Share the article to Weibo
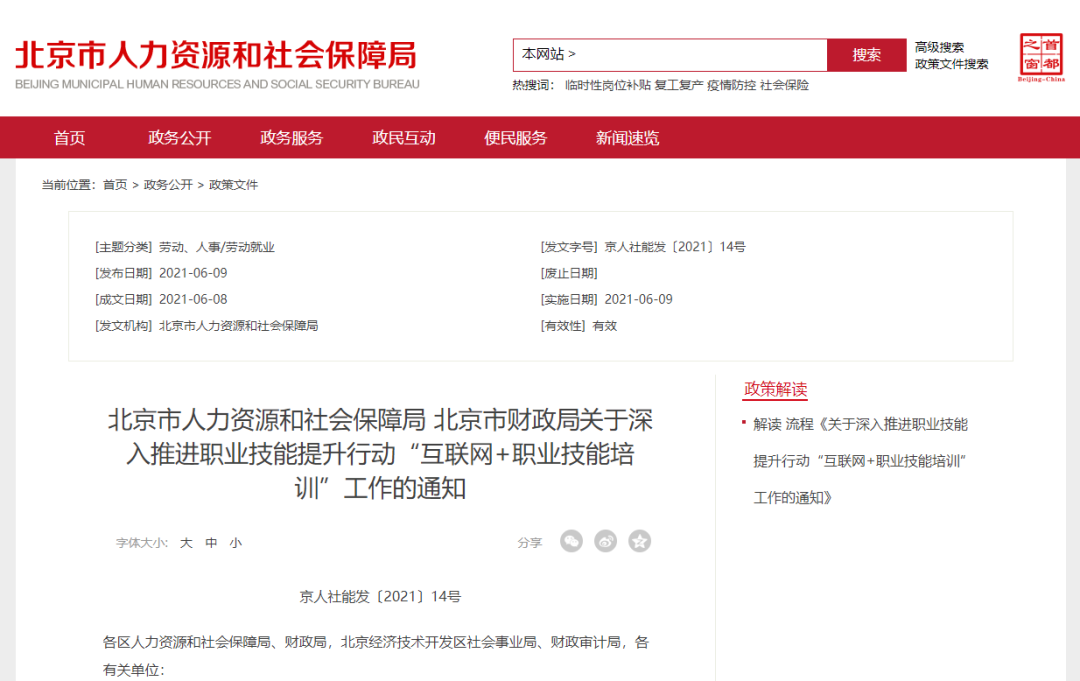The image size is (1080, 681). (x=605, y=541)
